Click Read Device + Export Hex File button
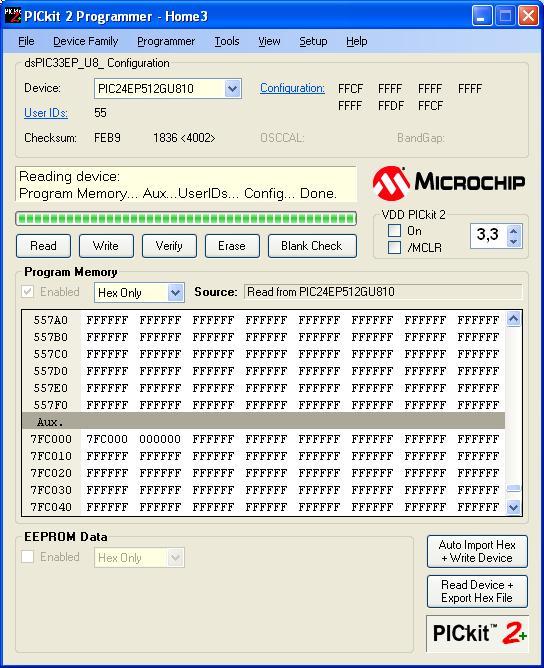The width and height of the screenshot is (544, 668). pos(477,591)
